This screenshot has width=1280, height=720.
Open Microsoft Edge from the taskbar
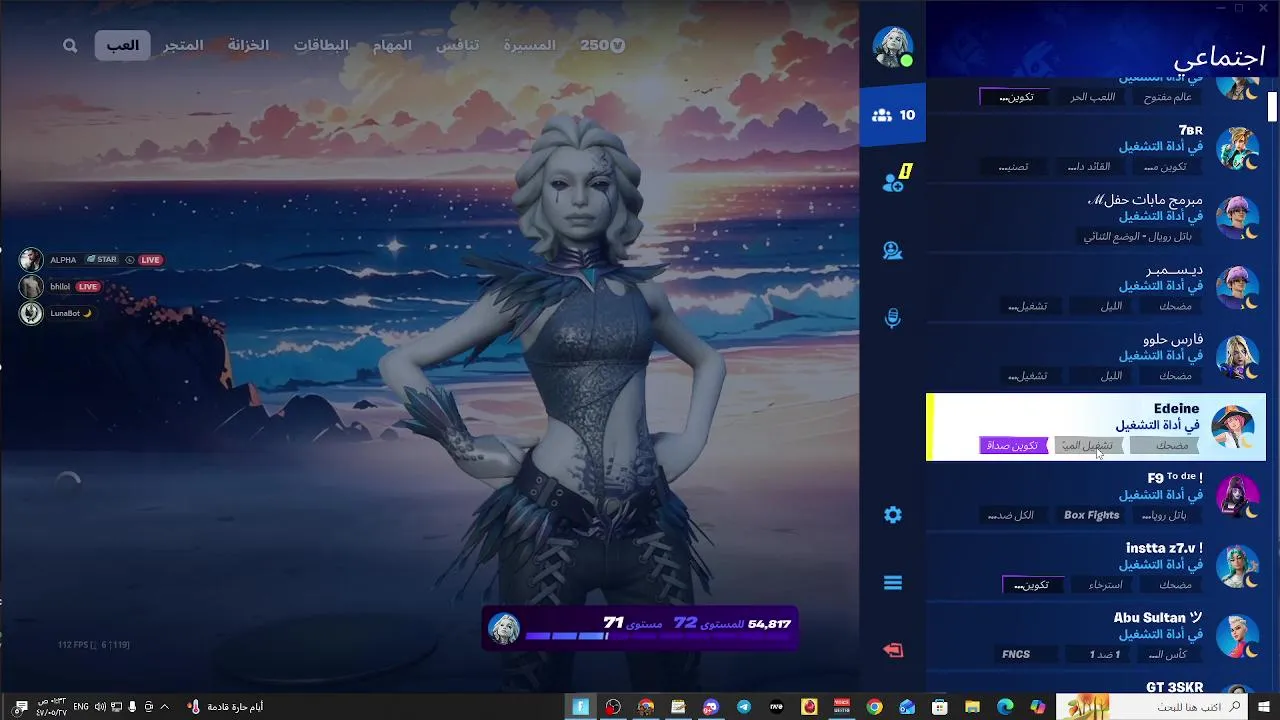(x=1005, y=707)
